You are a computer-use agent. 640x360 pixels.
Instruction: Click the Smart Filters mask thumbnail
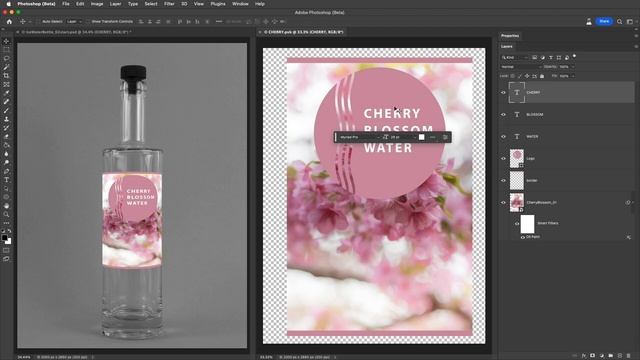[527, 224]
